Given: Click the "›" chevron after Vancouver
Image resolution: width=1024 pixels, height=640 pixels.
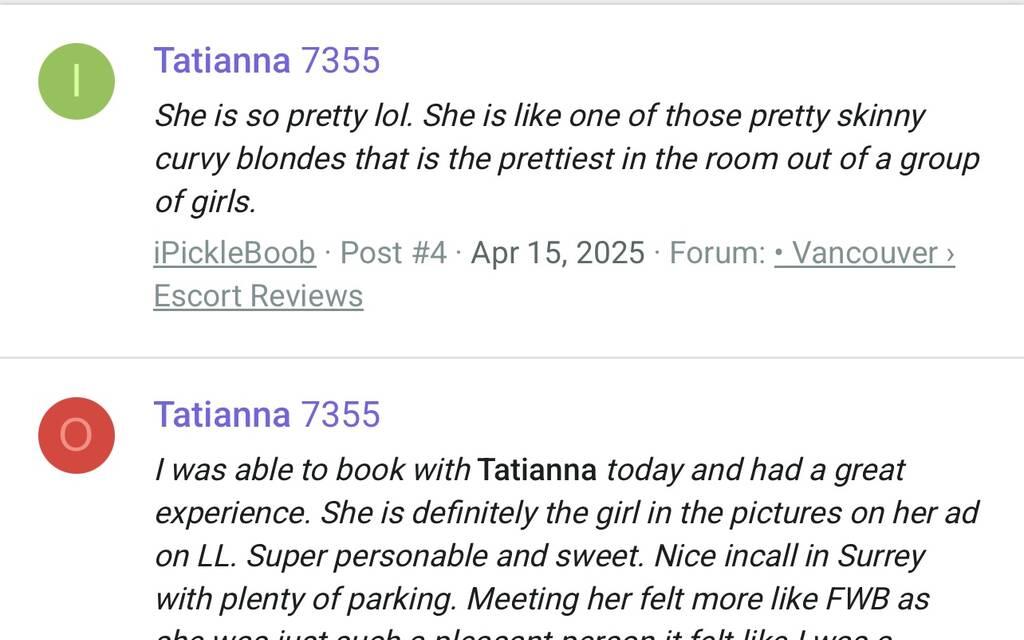Looking at the screenshot, I should pos(949,253).
